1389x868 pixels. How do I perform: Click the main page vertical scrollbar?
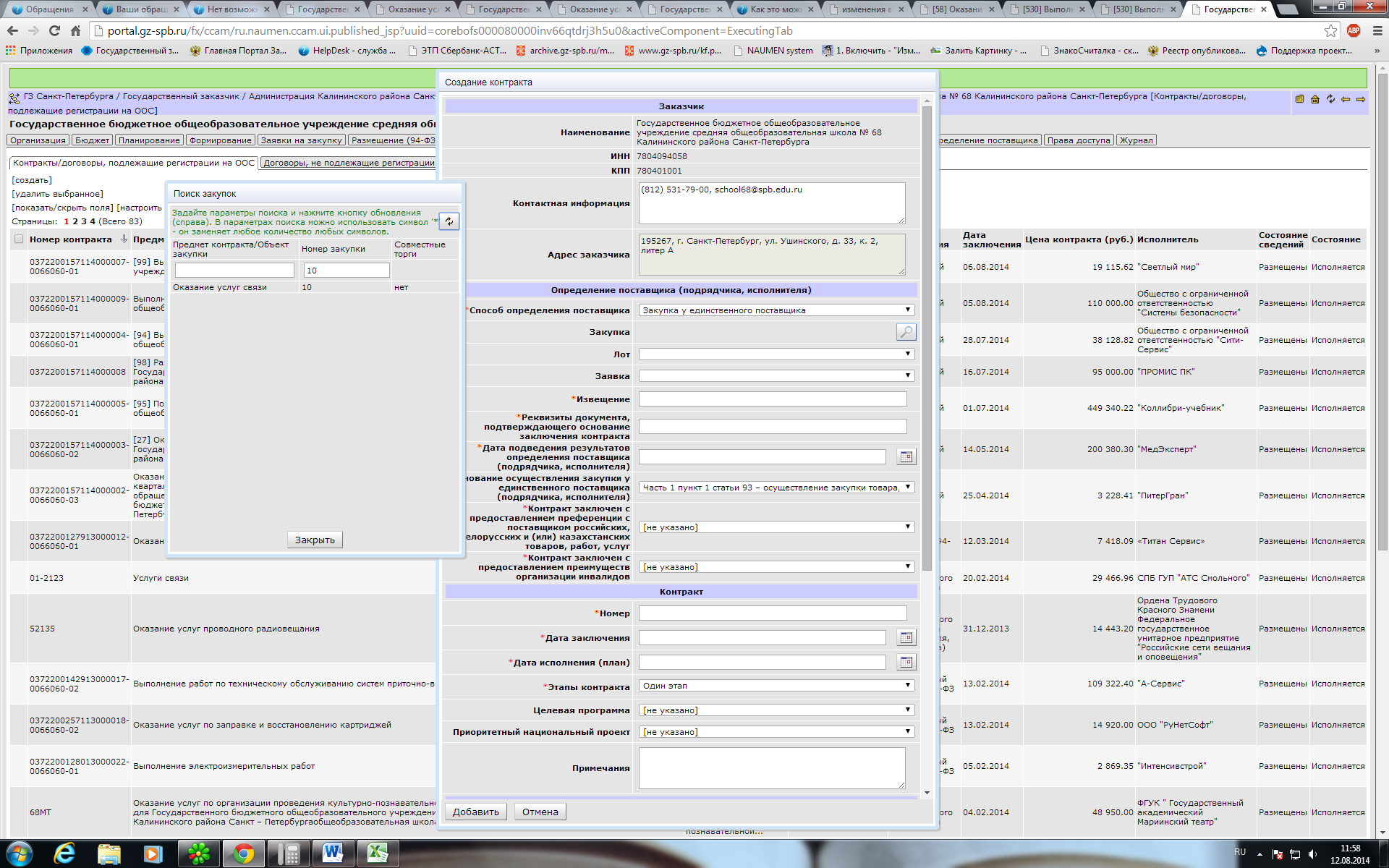pyautogui.click(x=1382, y=311)
